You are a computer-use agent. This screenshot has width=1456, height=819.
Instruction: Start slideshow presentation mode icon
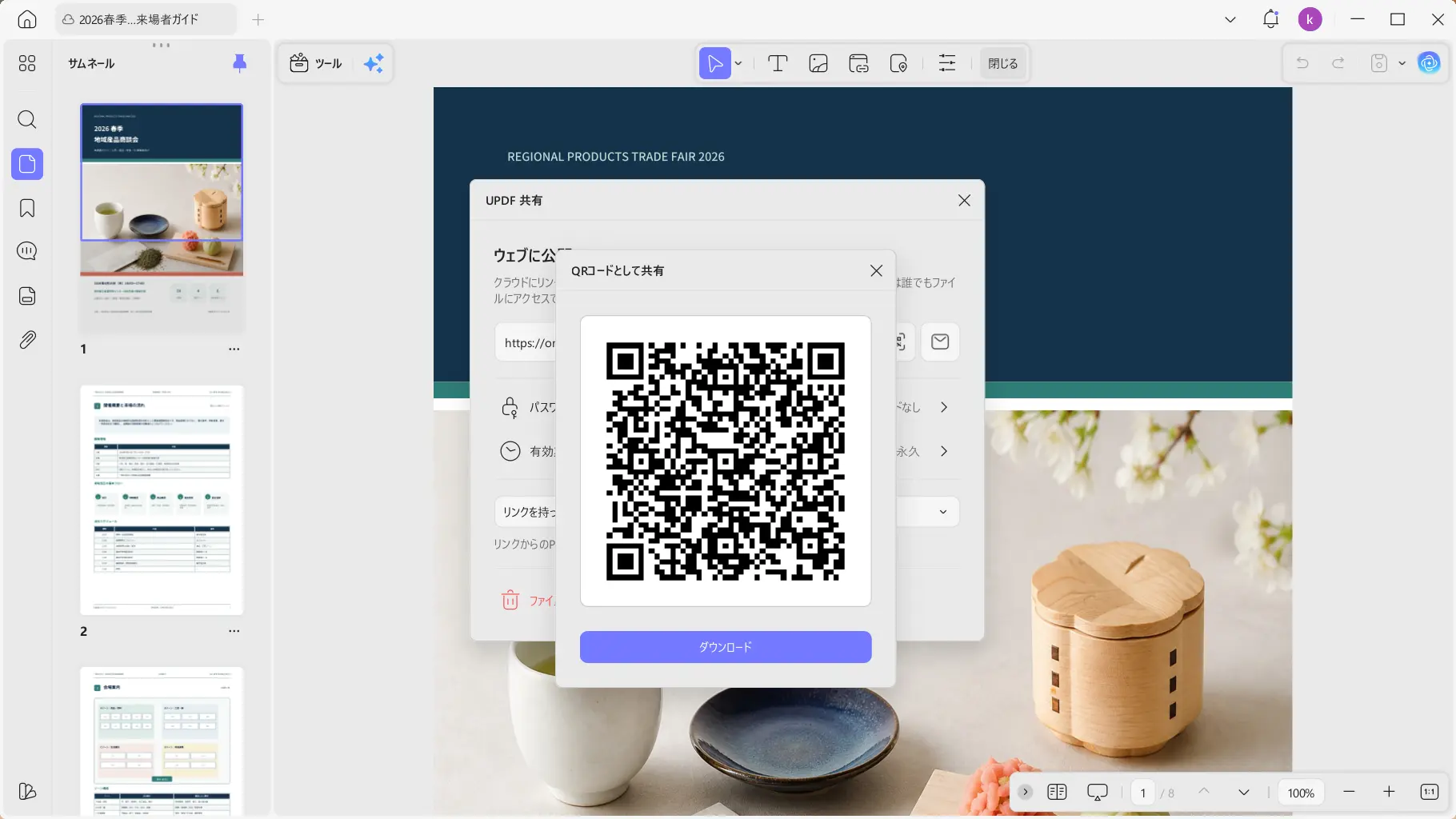pyautogui.click(x=1098, y=792)
